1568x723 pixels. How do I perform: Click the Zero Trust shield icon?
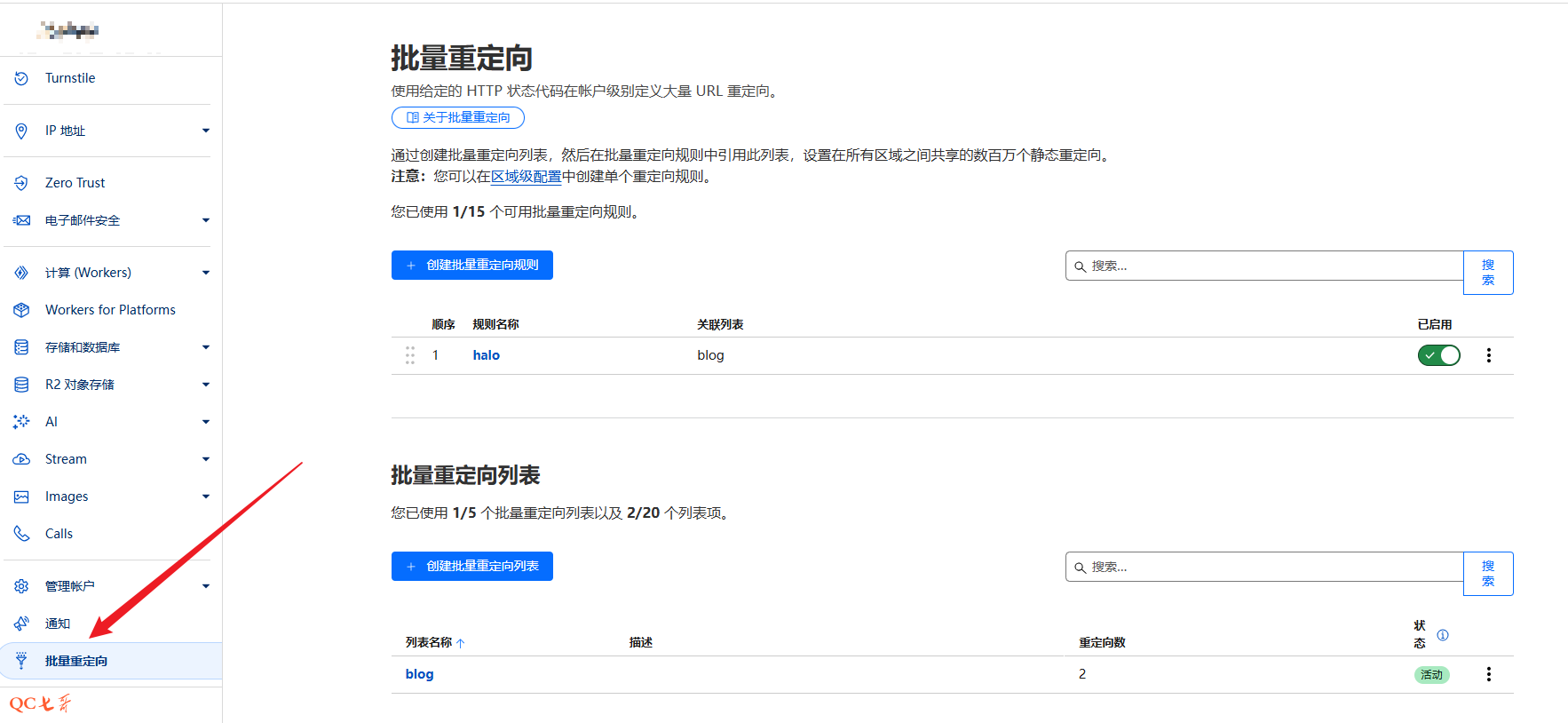pos(21,183)
